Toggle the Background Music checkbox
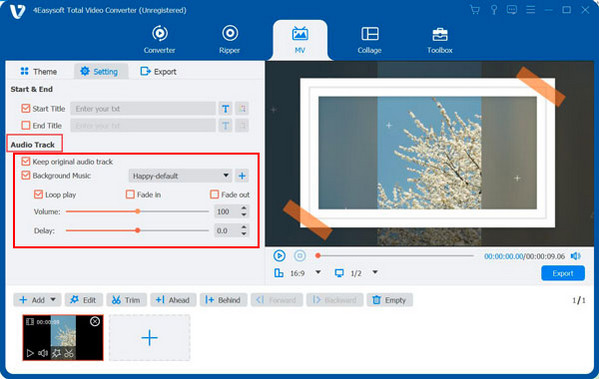This screenshot has width=600, height=379. (x=26, y=175)
